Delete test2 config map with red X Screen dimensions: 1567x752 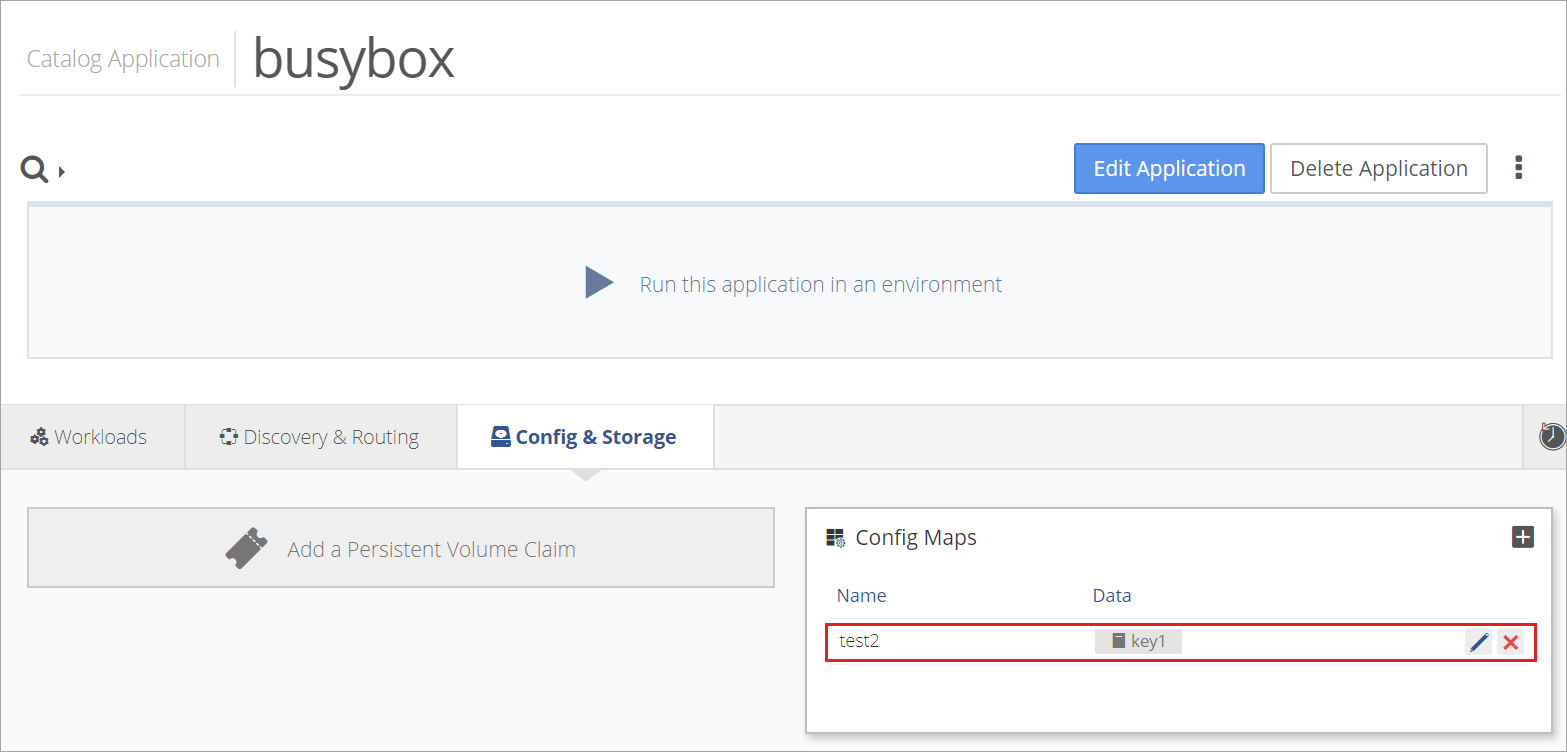[1511, 642]
